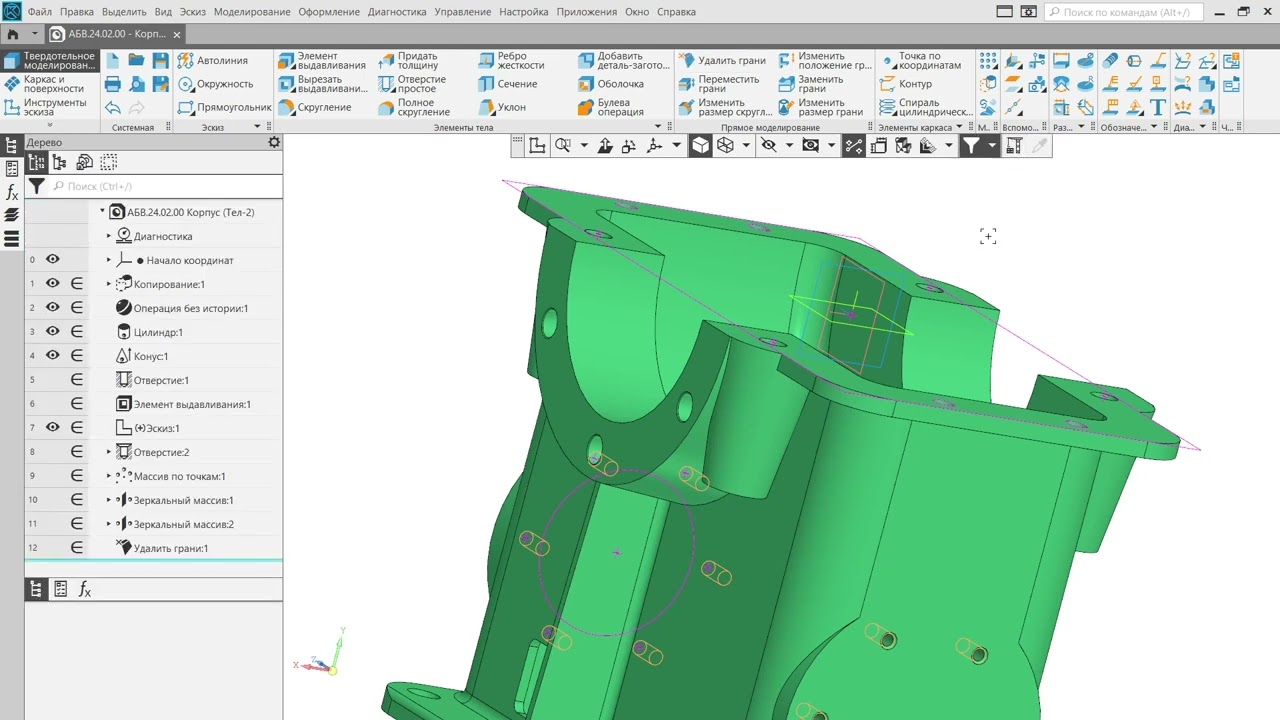The height and width of the screenshot is (720, 1280).
Task: Choose Булева операция command
Action: (610, 107)
